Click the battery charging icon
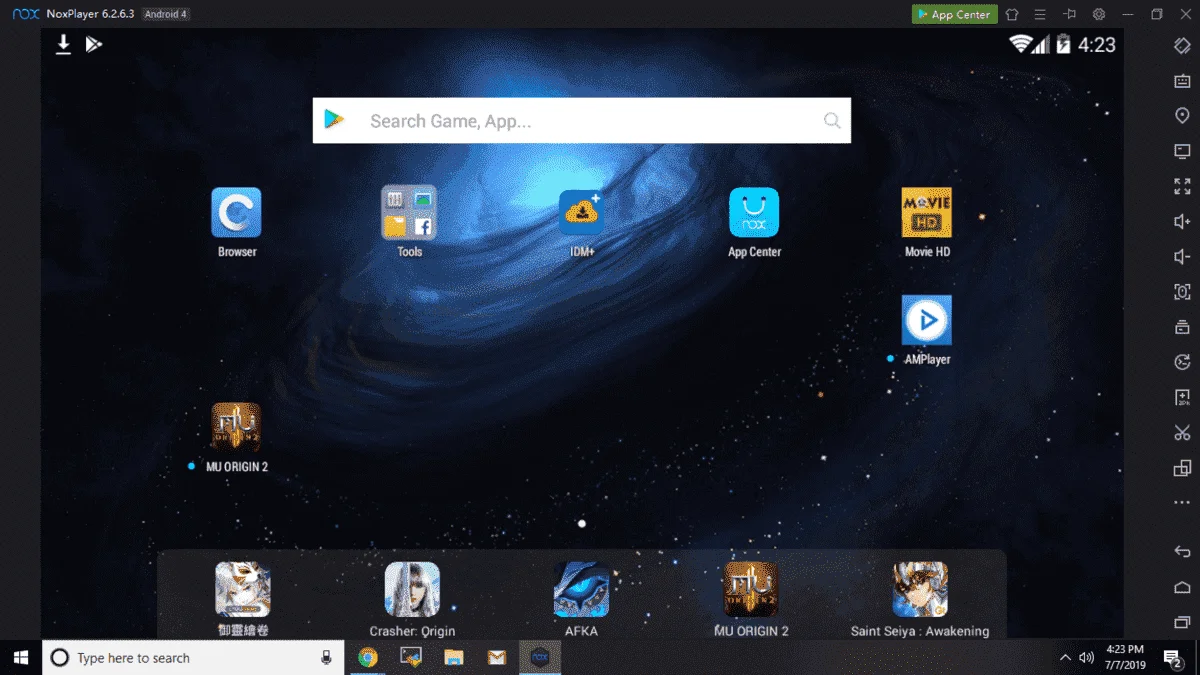Viewport: 1200px width, 675px height. point(1064,44)
